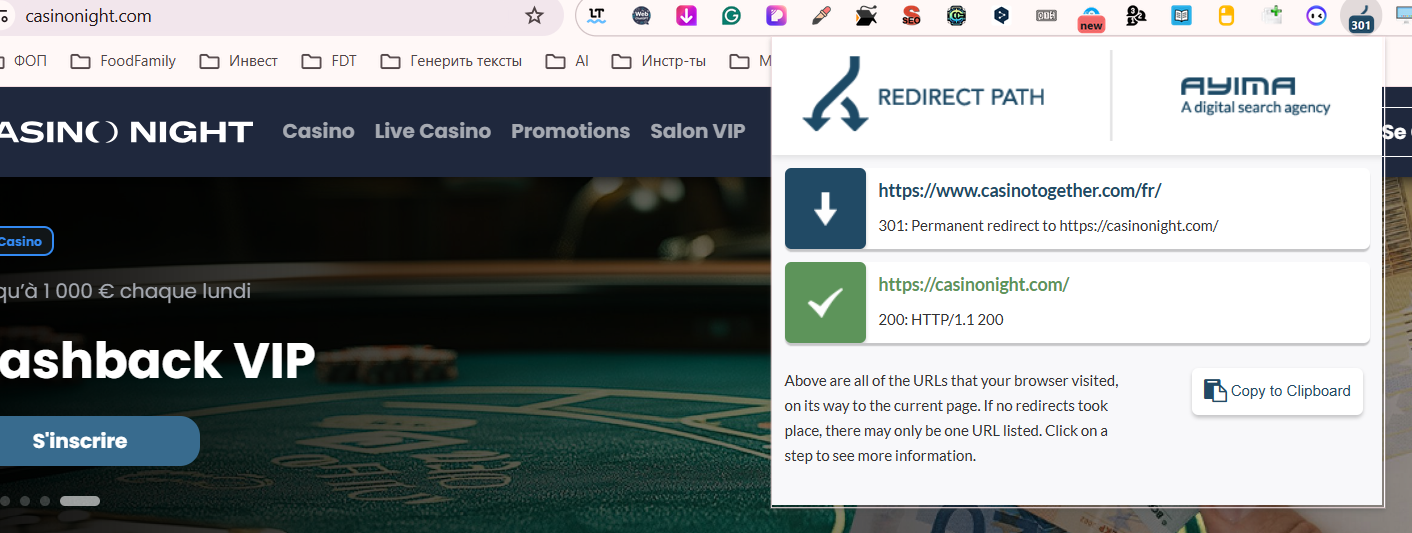Open the red SEO extension
1412x533 pixels.
point(911,15)
